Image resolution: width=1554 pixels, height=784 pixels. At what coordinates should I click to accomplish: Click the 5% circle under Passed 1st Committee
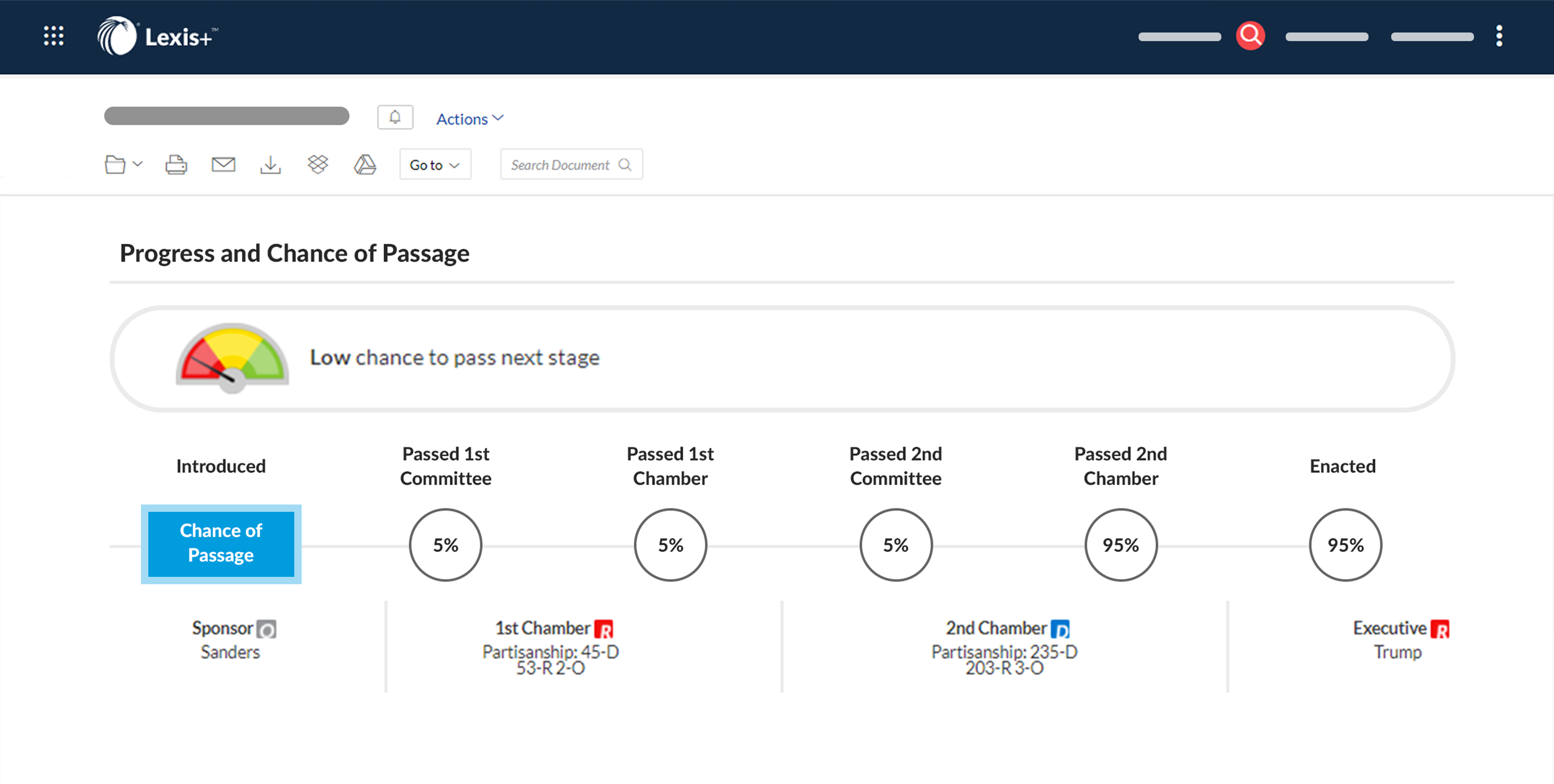coord(446,544)
